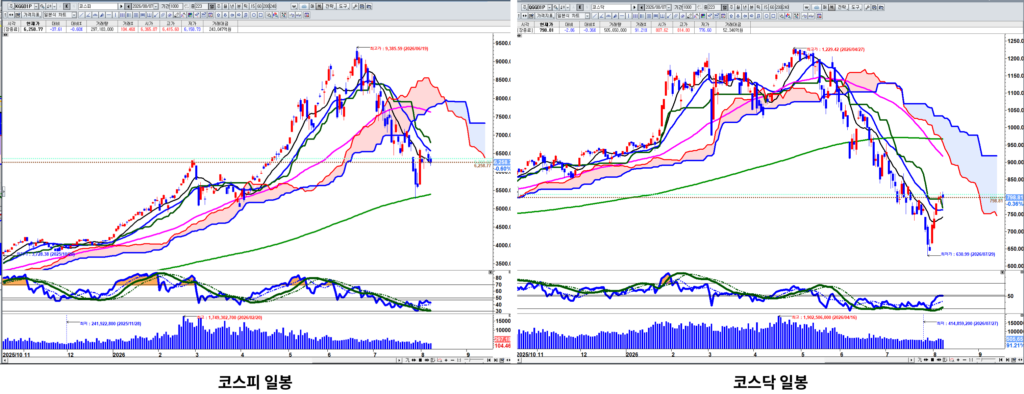Open symbol code dropdown in KOSDAQ window
1024x394 pixels.
[549, 6]
